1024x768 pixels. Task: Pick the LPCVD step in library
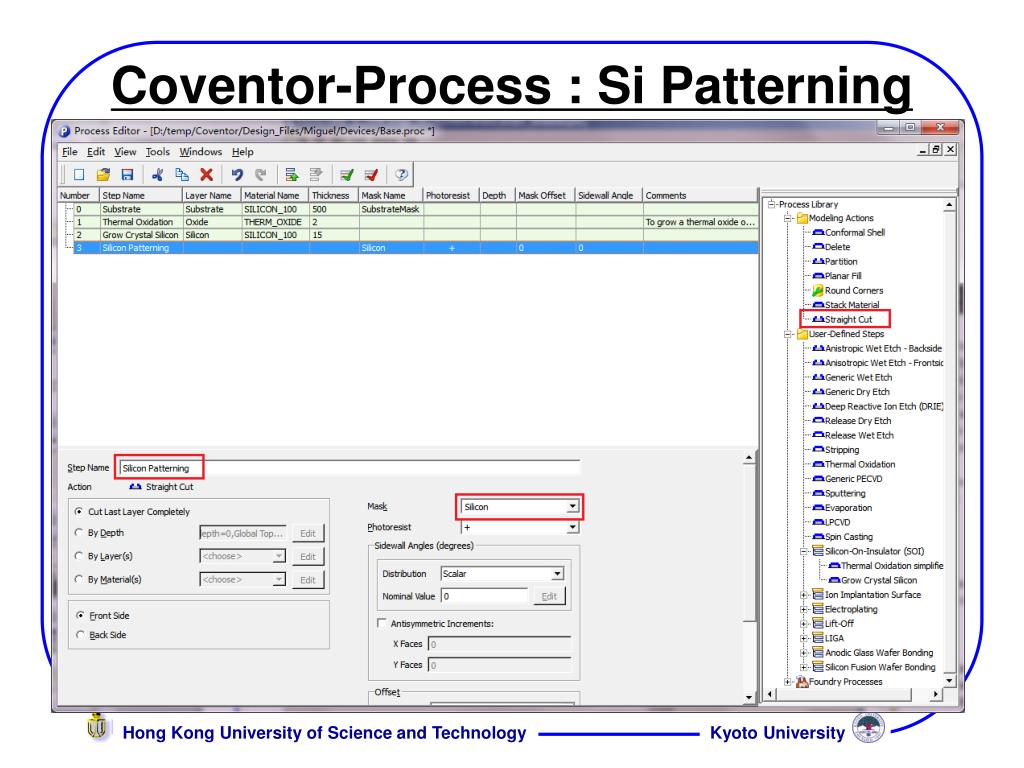click(x=837, y=522)
